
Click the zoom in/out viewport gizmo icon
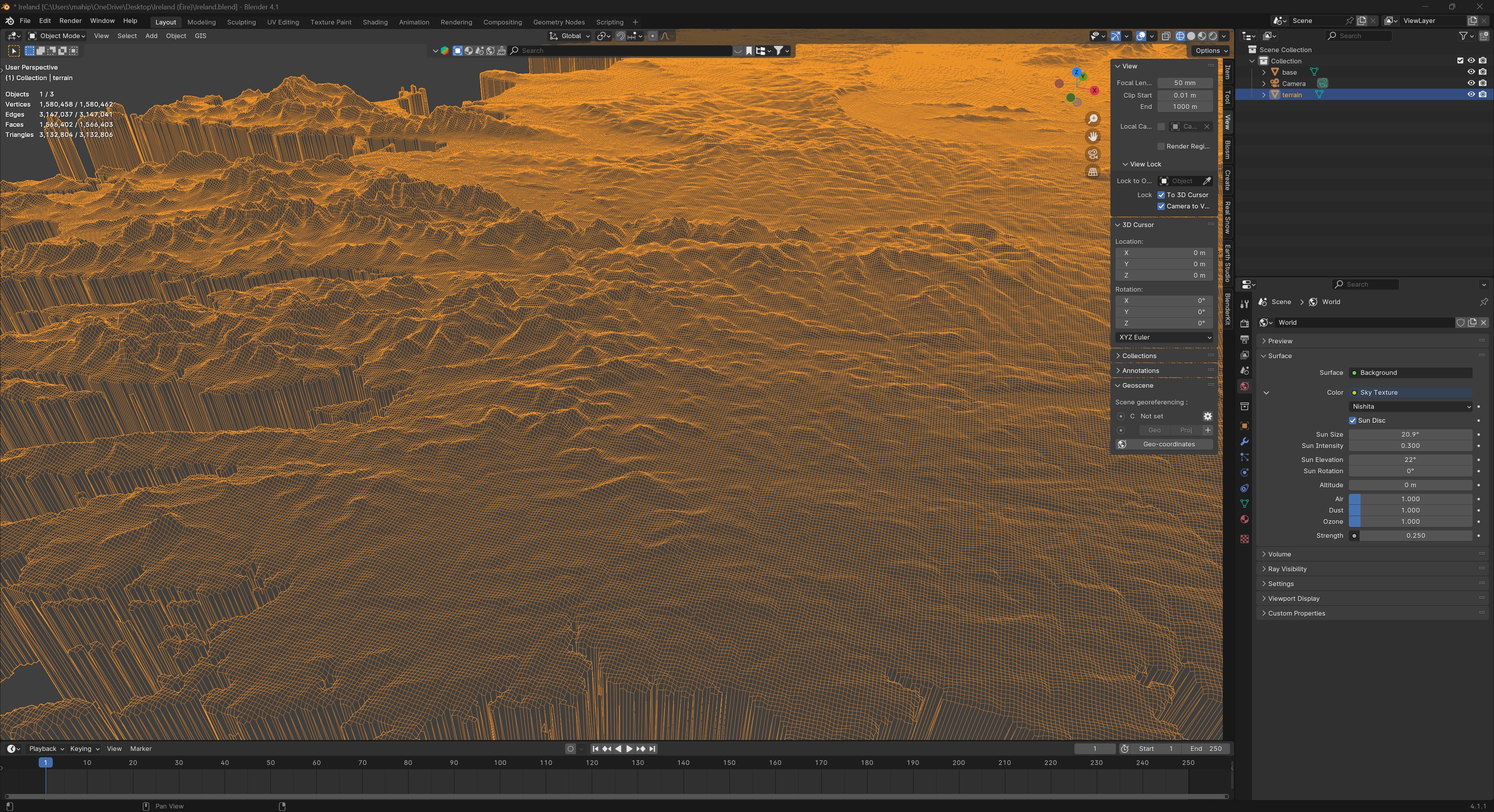pyautogui.click(x=1092, y=119)
